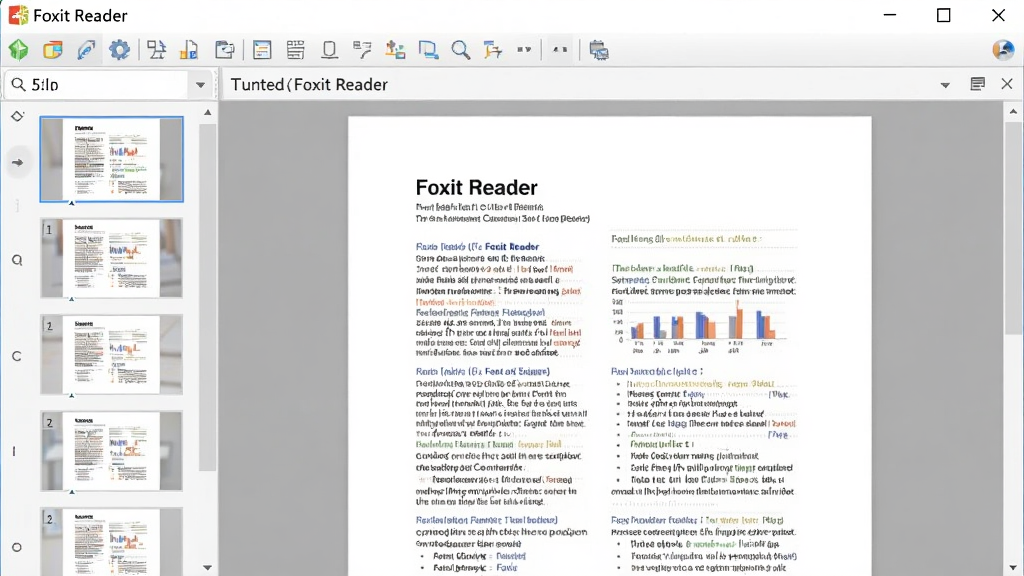Open the user account avatar
This screenshot has width=1024, height=576.
(x=1002, y=50)
